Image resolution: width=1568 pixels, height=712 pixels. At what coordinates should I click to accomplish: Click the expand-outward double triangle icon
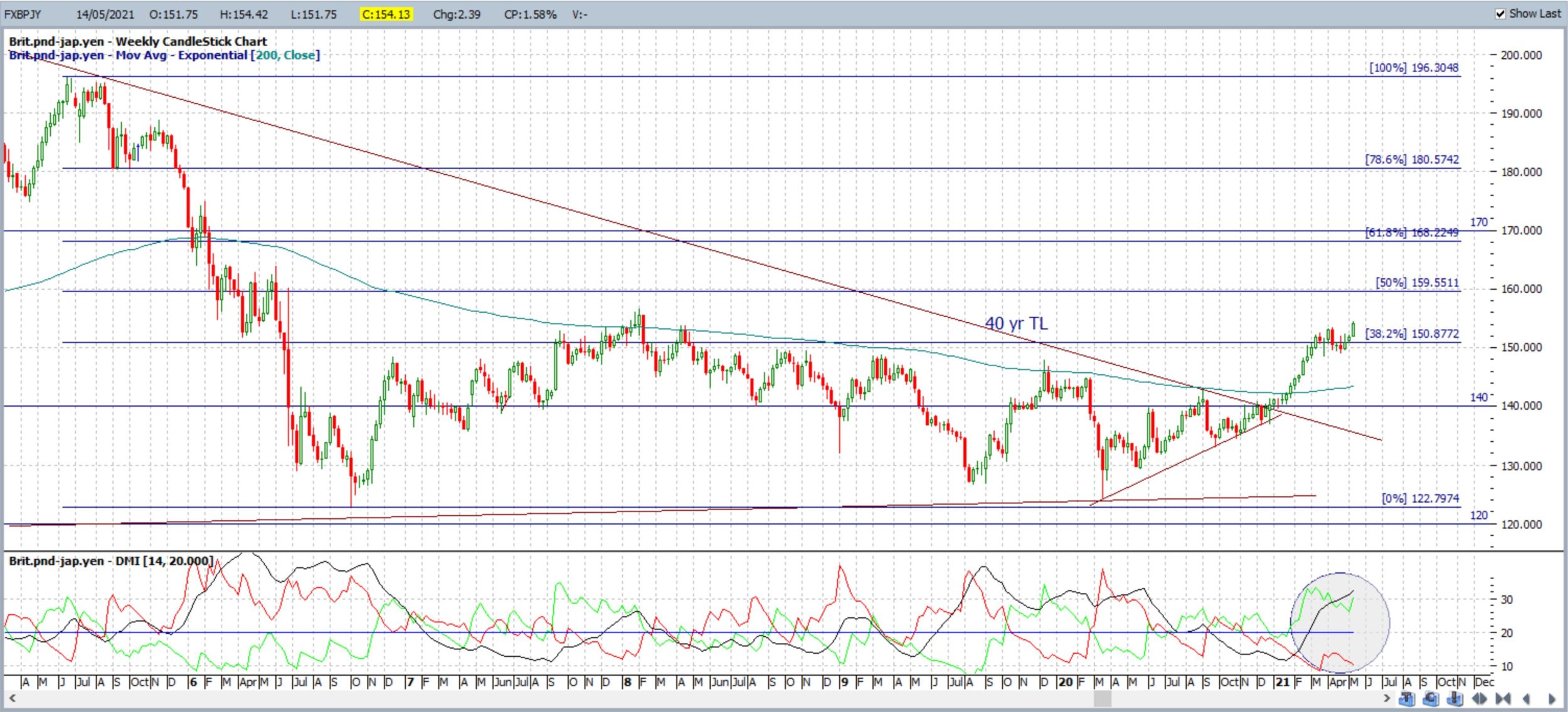pyautogui.click(x=1479, y=698)
